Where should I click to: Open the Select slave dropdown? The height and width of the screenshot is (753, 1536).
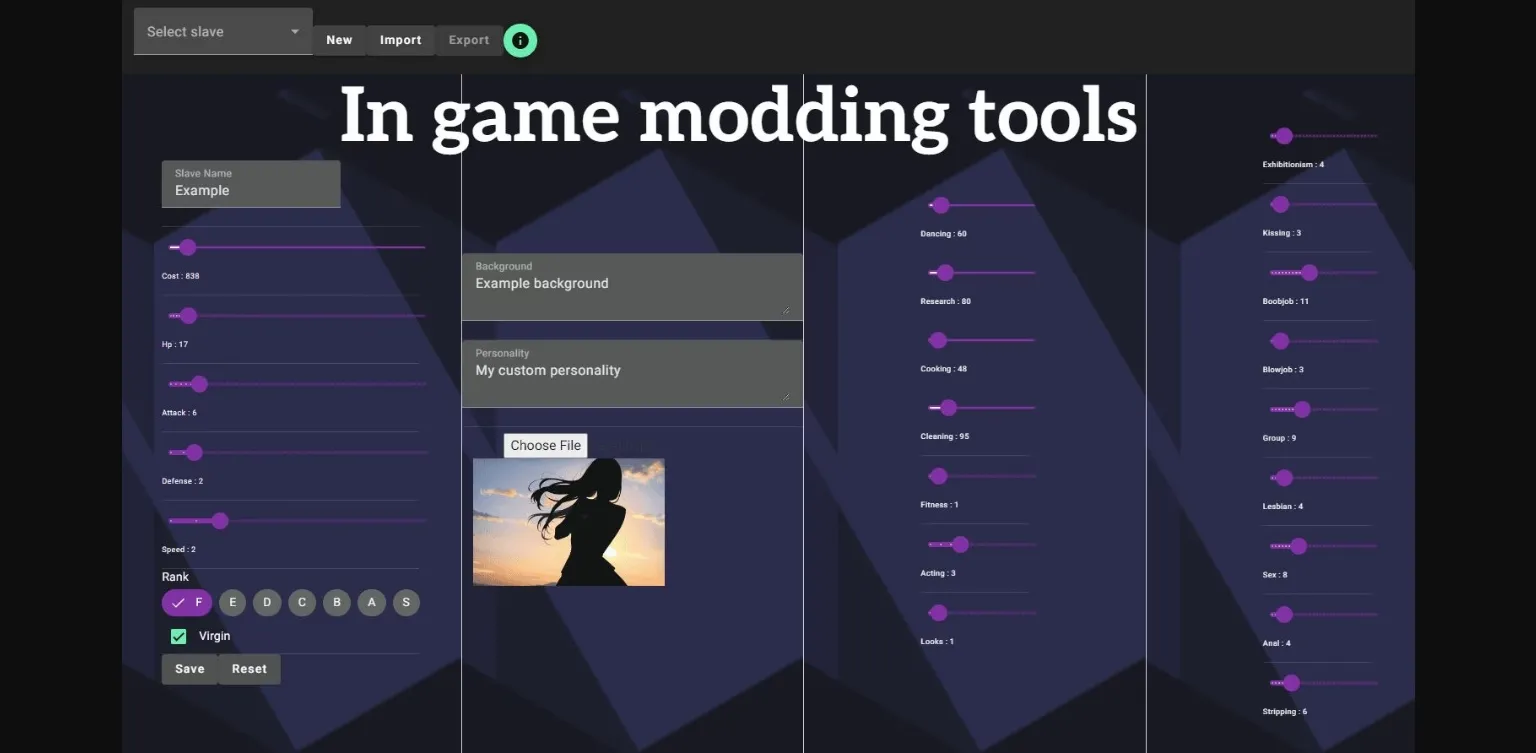tap(223, 32)
